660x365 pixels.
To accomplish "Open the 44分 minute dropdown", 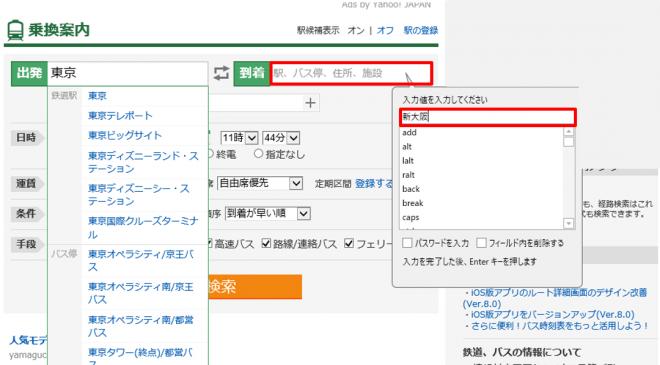I will click(x=281, y=138).
